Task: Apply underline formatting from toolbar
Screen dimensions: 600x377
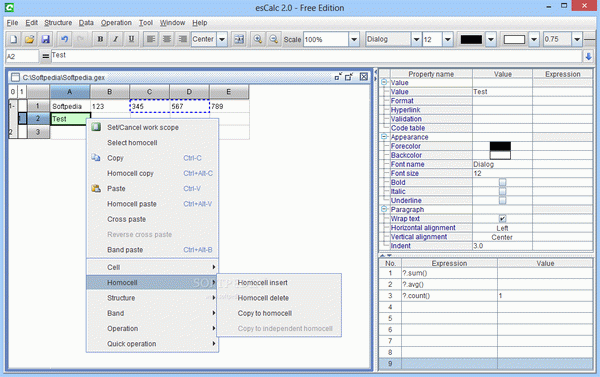Action: (131, 39)
